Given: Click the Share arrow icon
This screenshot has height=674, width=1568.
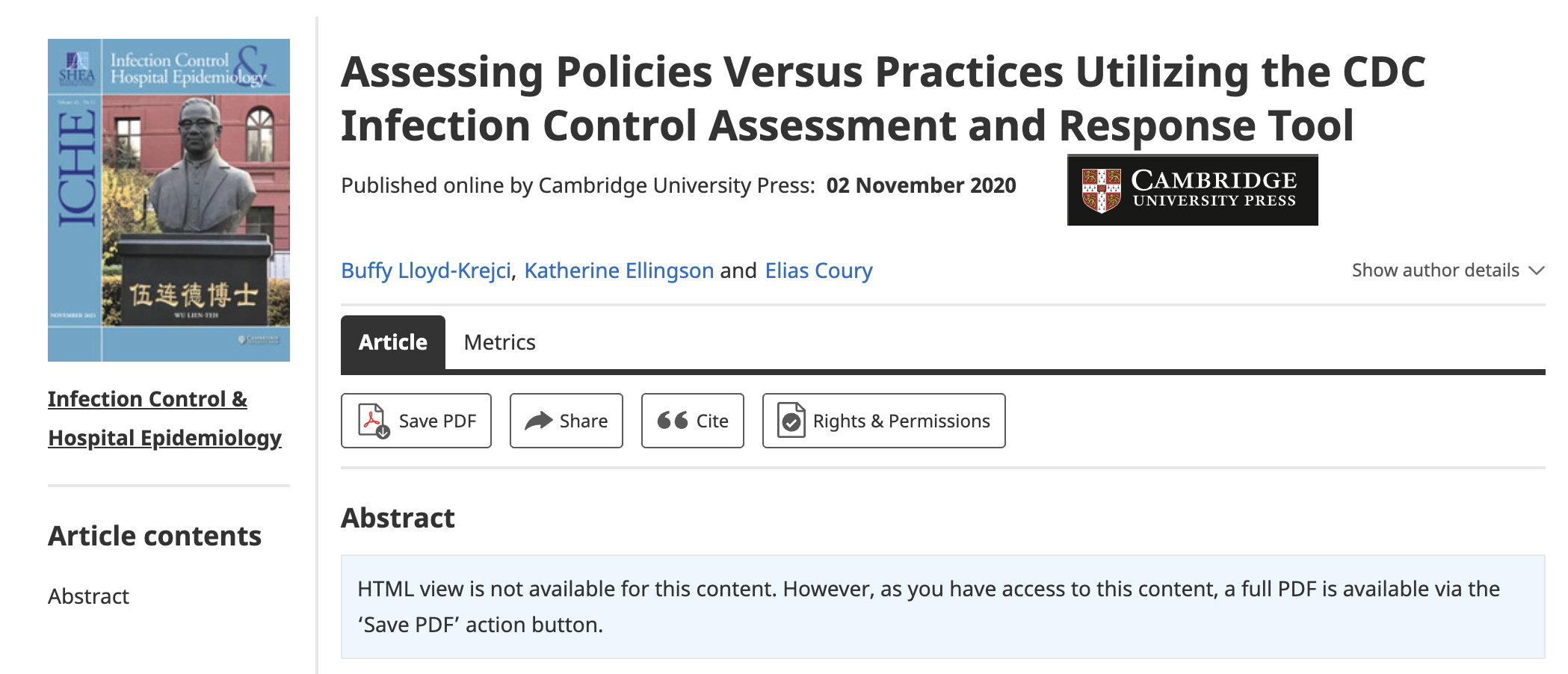Looking at the screenshot, I should click(538, 421).
